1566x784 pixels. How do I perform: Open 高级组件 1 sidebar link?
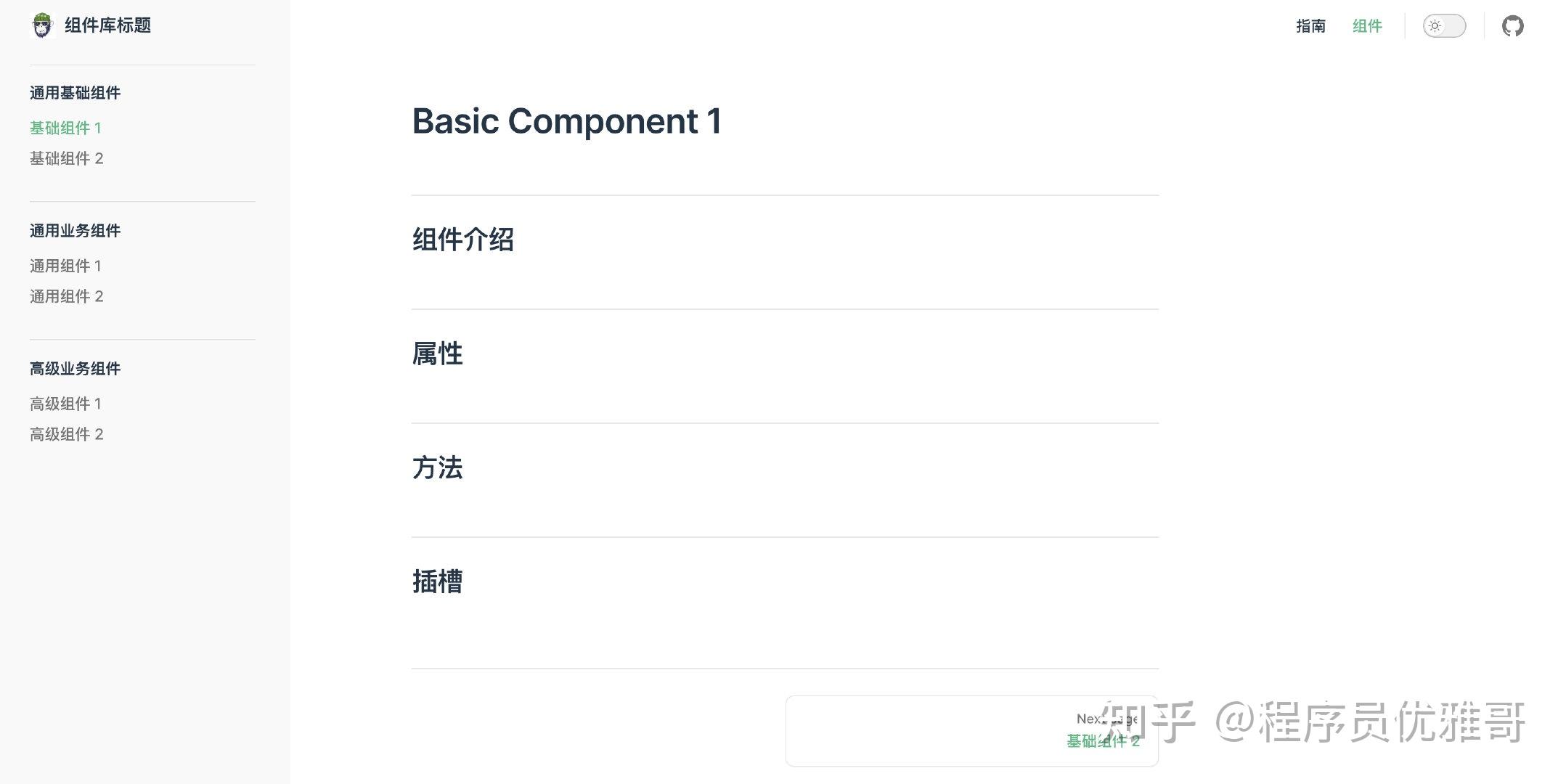click(65, 404)
